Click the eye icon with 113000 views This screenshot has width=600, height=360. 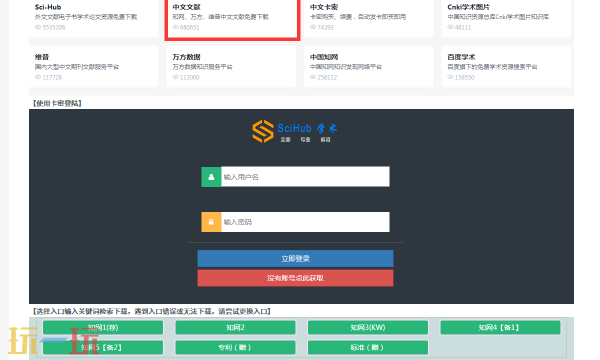click(x=175, y=77)
